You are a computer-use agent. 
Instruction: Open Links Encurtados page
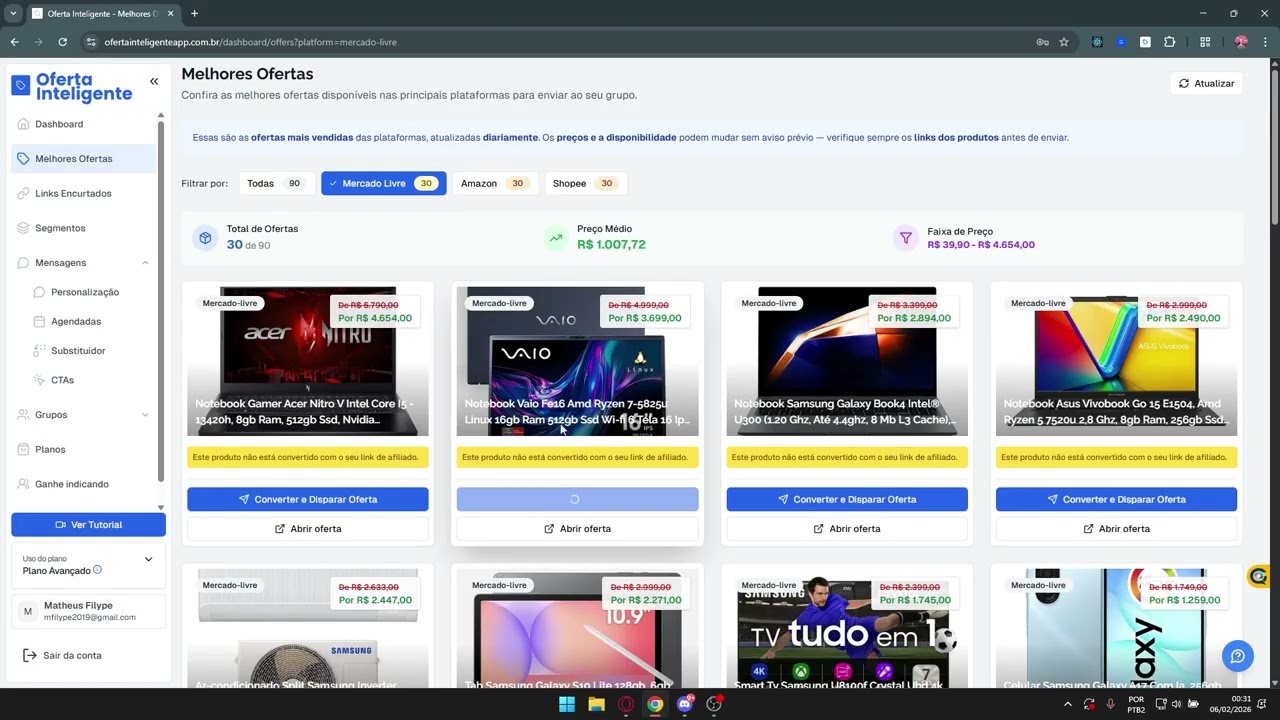point(84,193)
